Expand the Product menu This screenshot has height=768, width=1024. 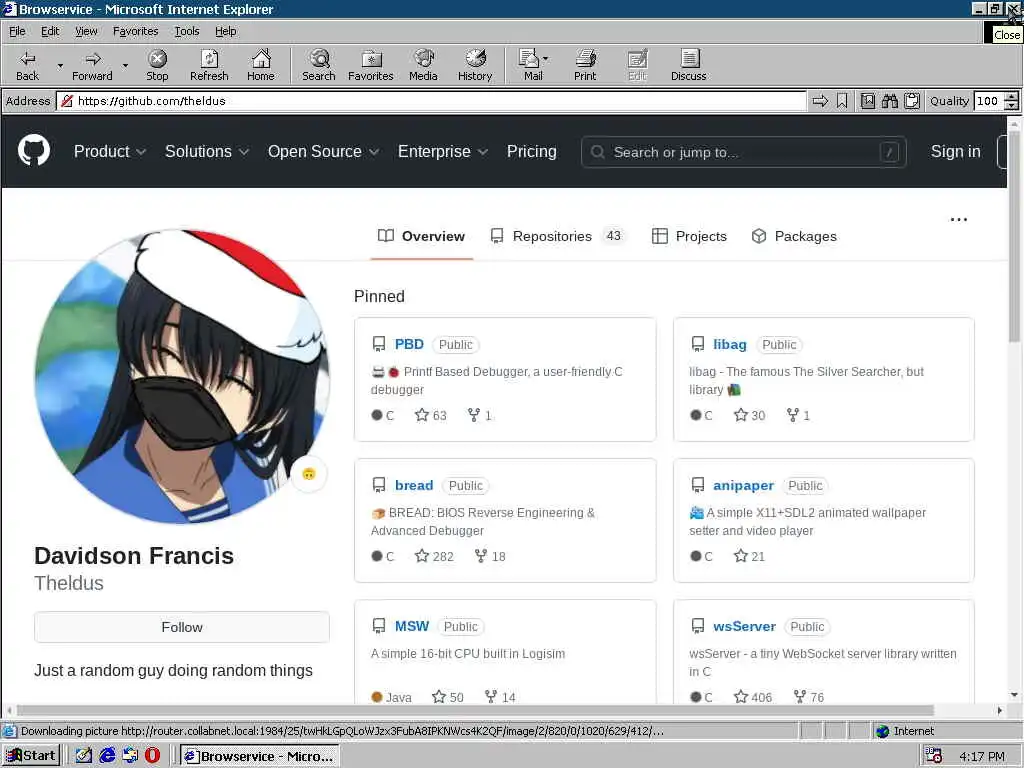click(x=110, y=152)
